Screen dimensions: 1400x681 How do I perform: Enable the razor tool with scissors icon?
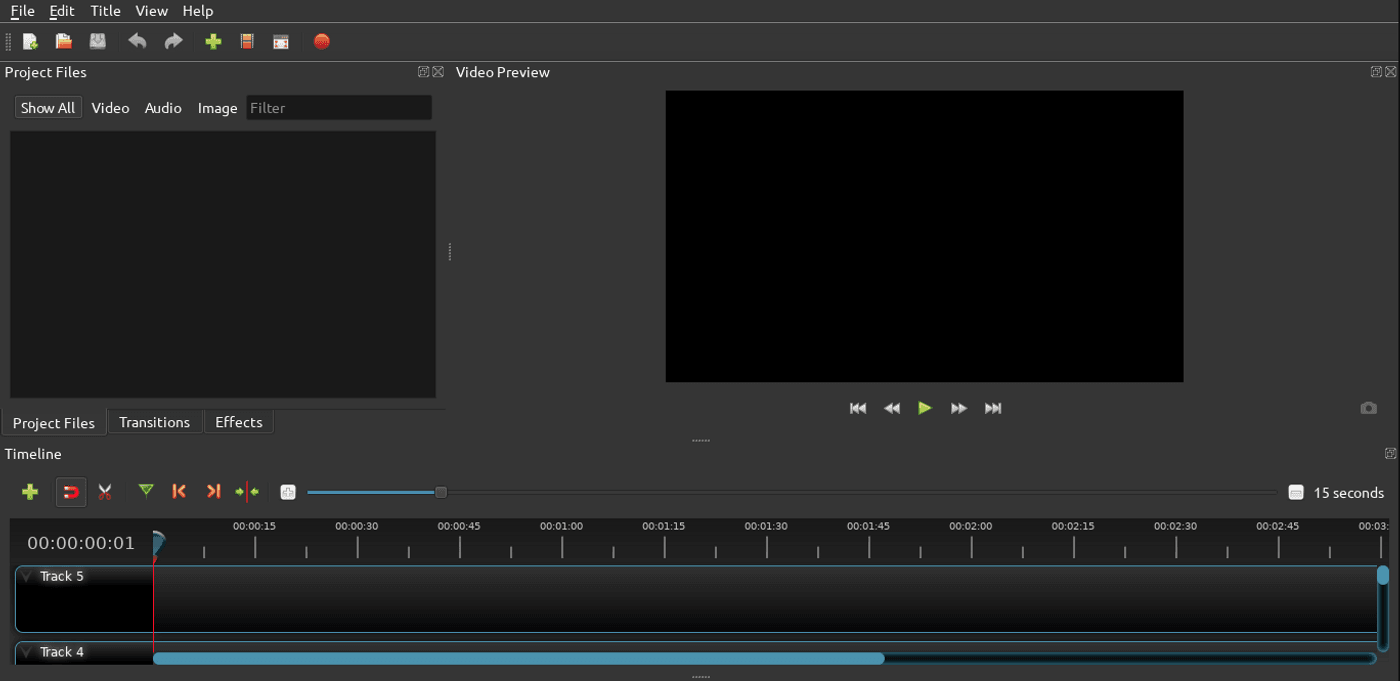105,492
